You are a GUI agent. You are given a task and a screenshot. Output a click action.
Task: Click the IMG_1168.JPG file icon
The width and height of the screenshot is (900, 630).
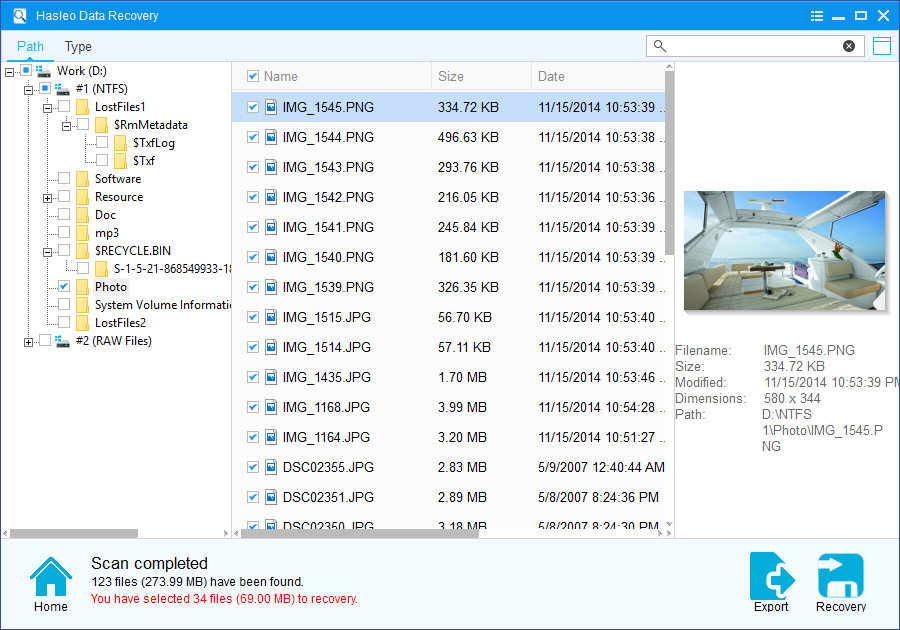(x=271, y=407)
